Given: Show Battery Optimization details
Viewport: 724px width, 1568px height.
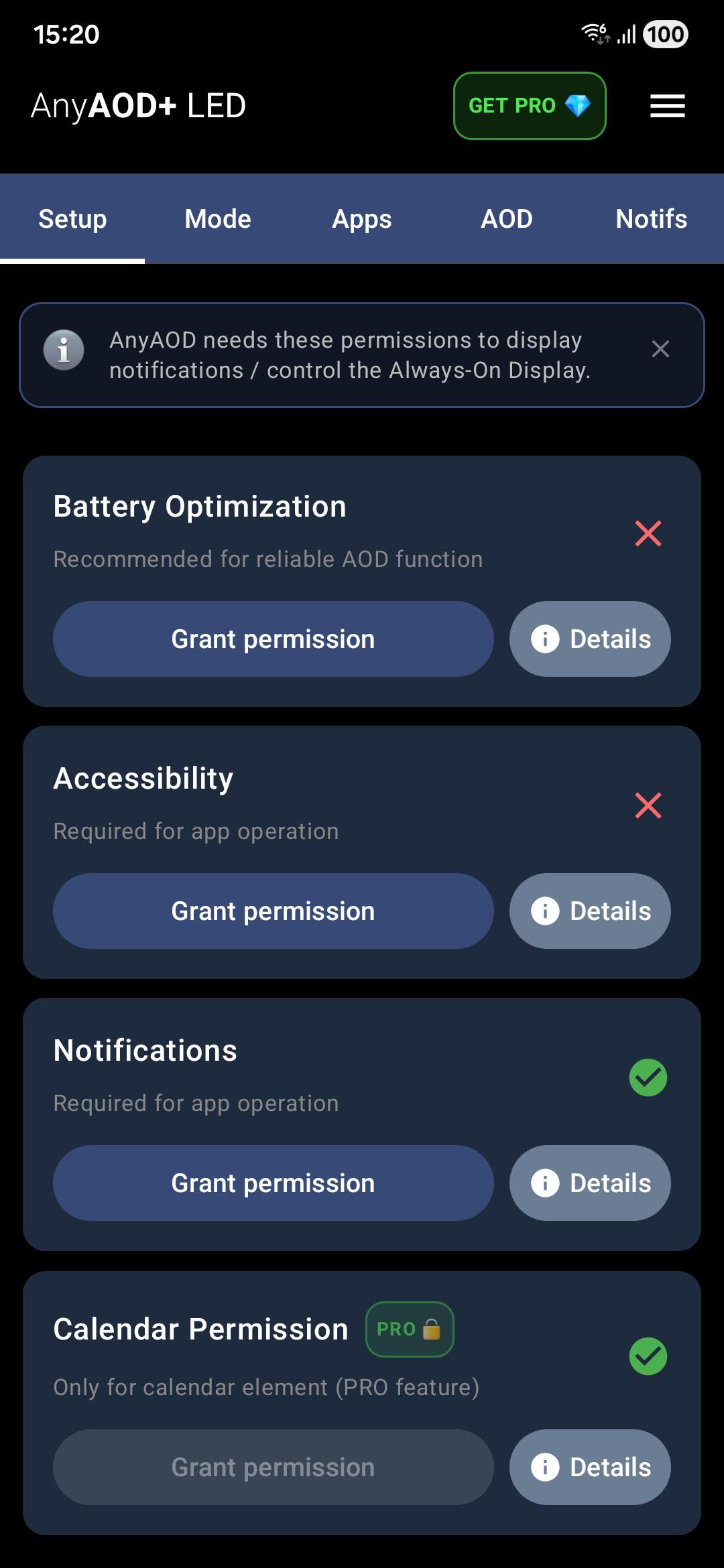Looking at the screenshot, I should click(x=590, y=639).
